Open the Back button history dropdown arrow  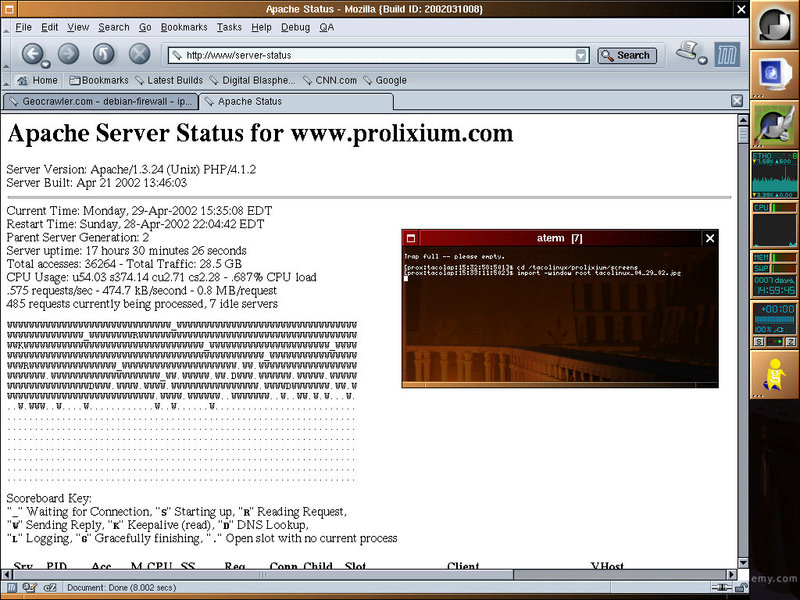pos(45,64)
